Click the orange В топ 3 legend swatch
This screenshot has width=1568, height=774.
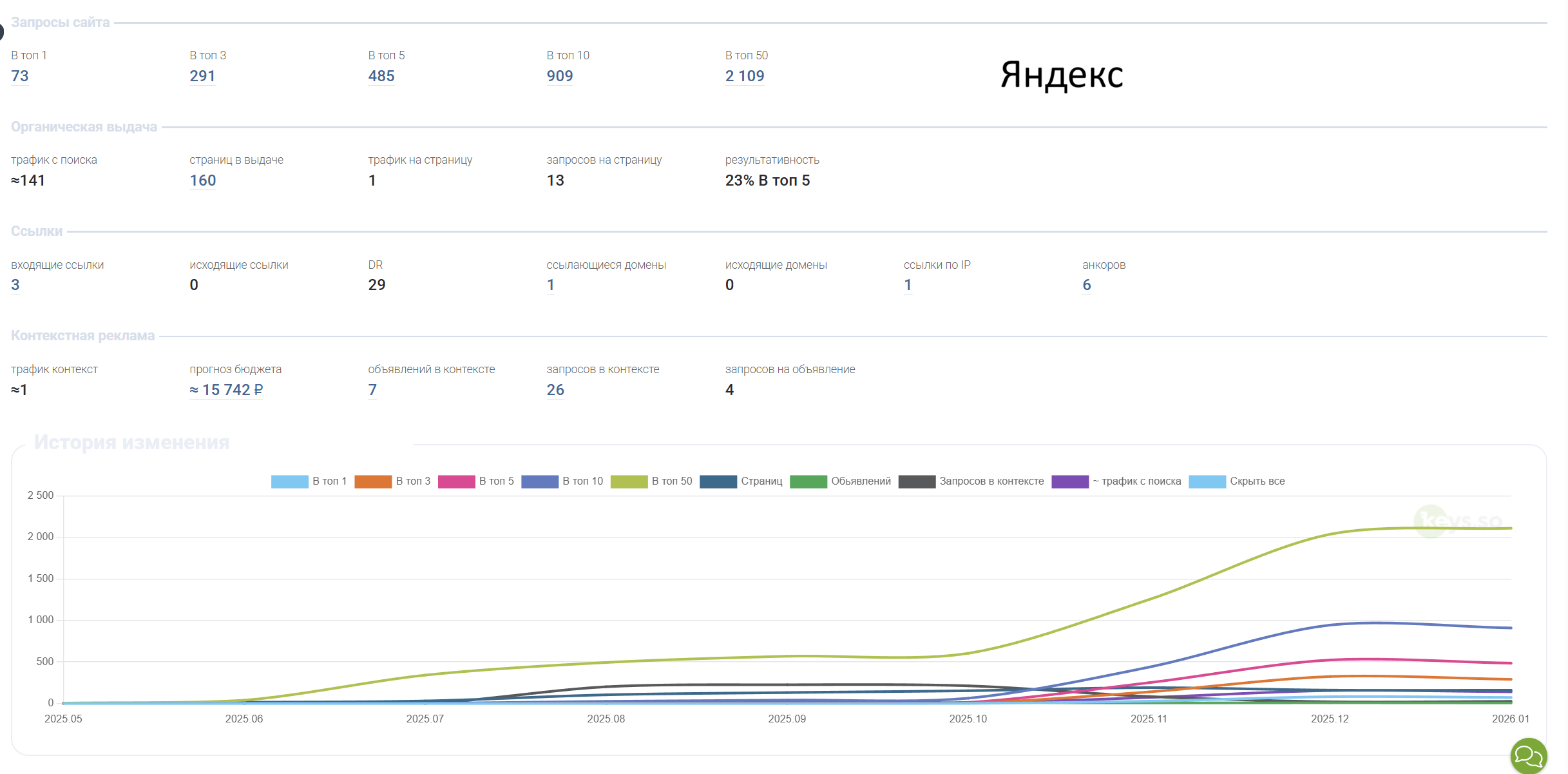[x=373, y=481]
